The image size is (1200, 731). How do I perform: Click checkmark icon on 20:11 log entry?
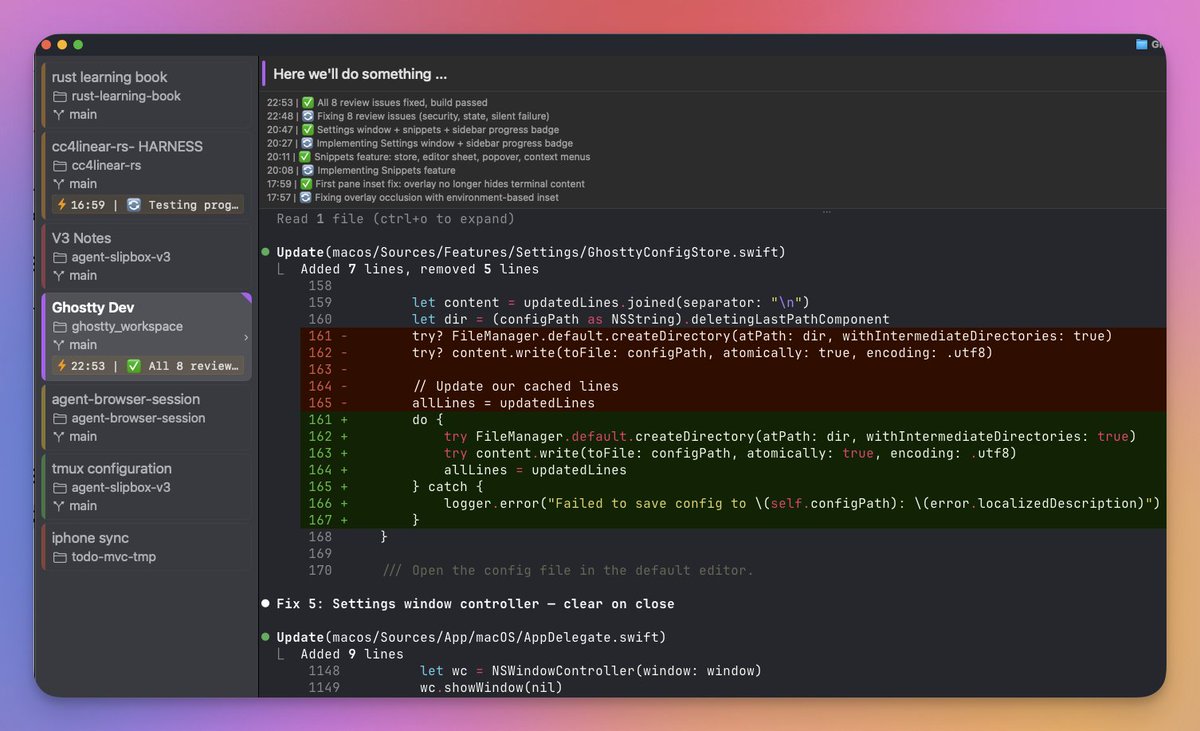(x=306, y=157)
